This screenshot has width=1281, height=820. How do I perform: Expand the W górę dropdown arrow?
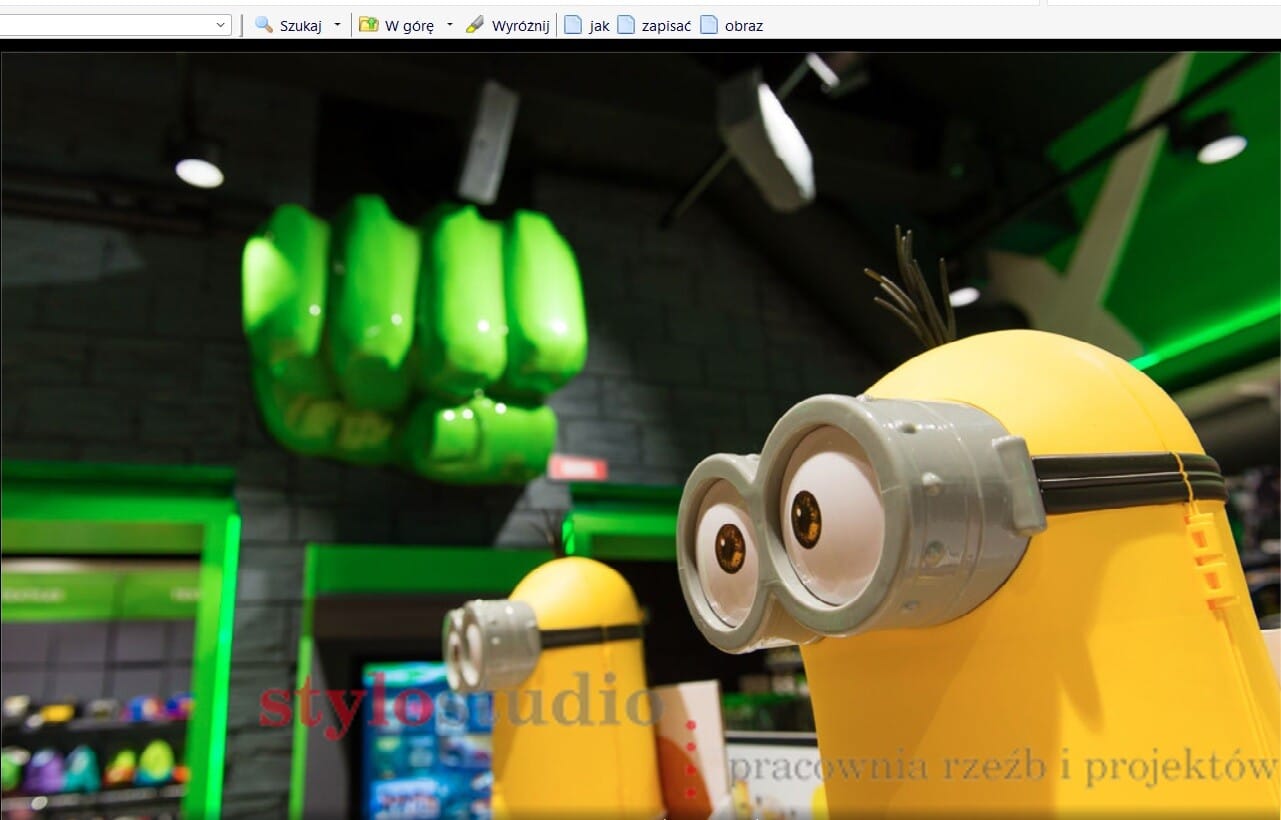coord(449,25)
